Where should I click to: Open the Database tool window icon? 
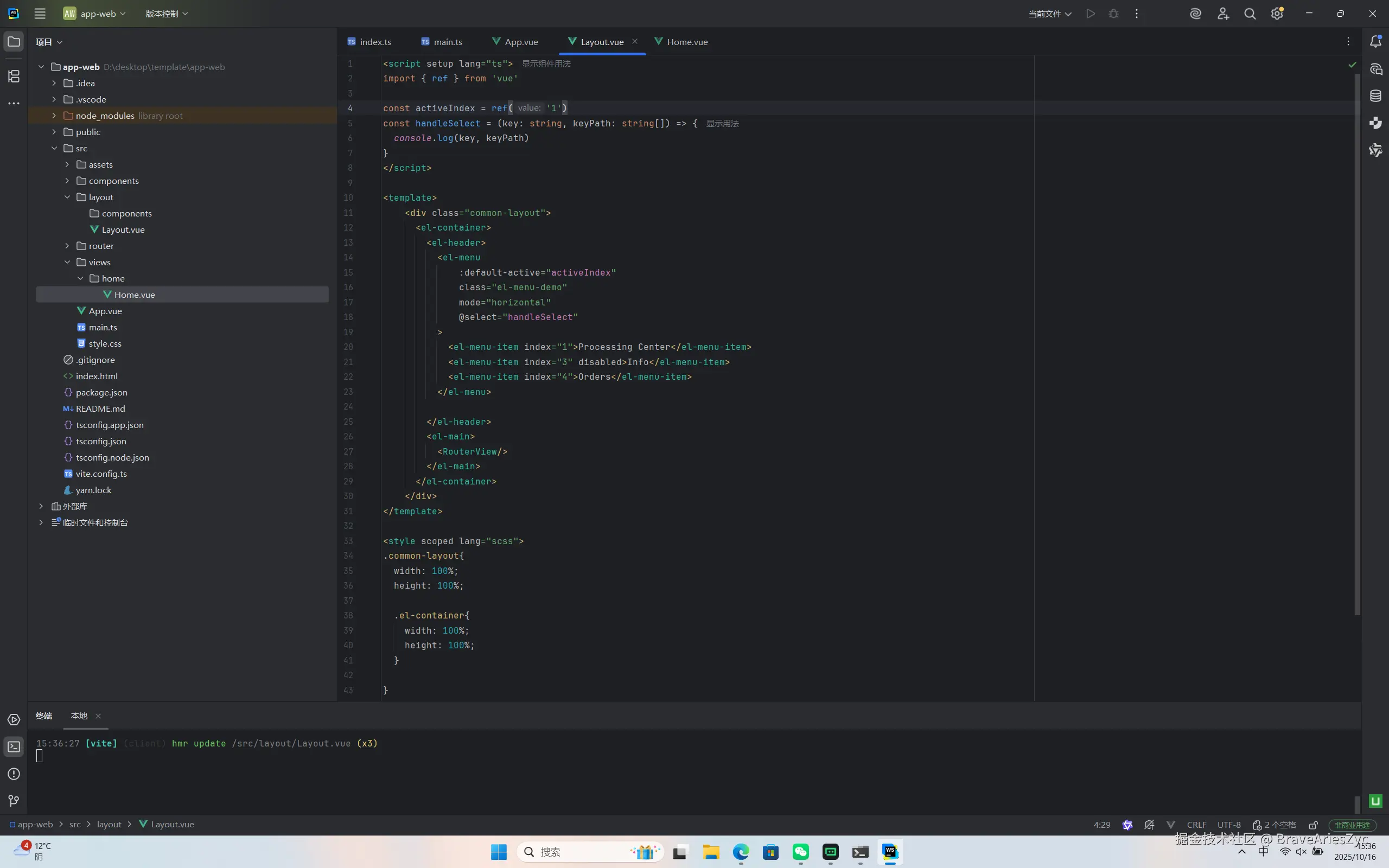[1375, 96]
